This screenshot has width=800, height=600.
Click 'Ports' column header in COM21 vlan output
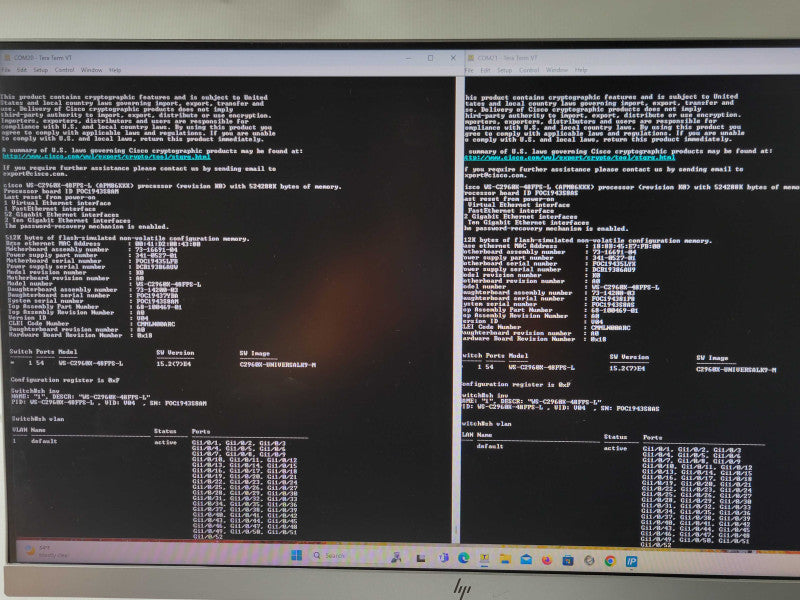[653, 437]
